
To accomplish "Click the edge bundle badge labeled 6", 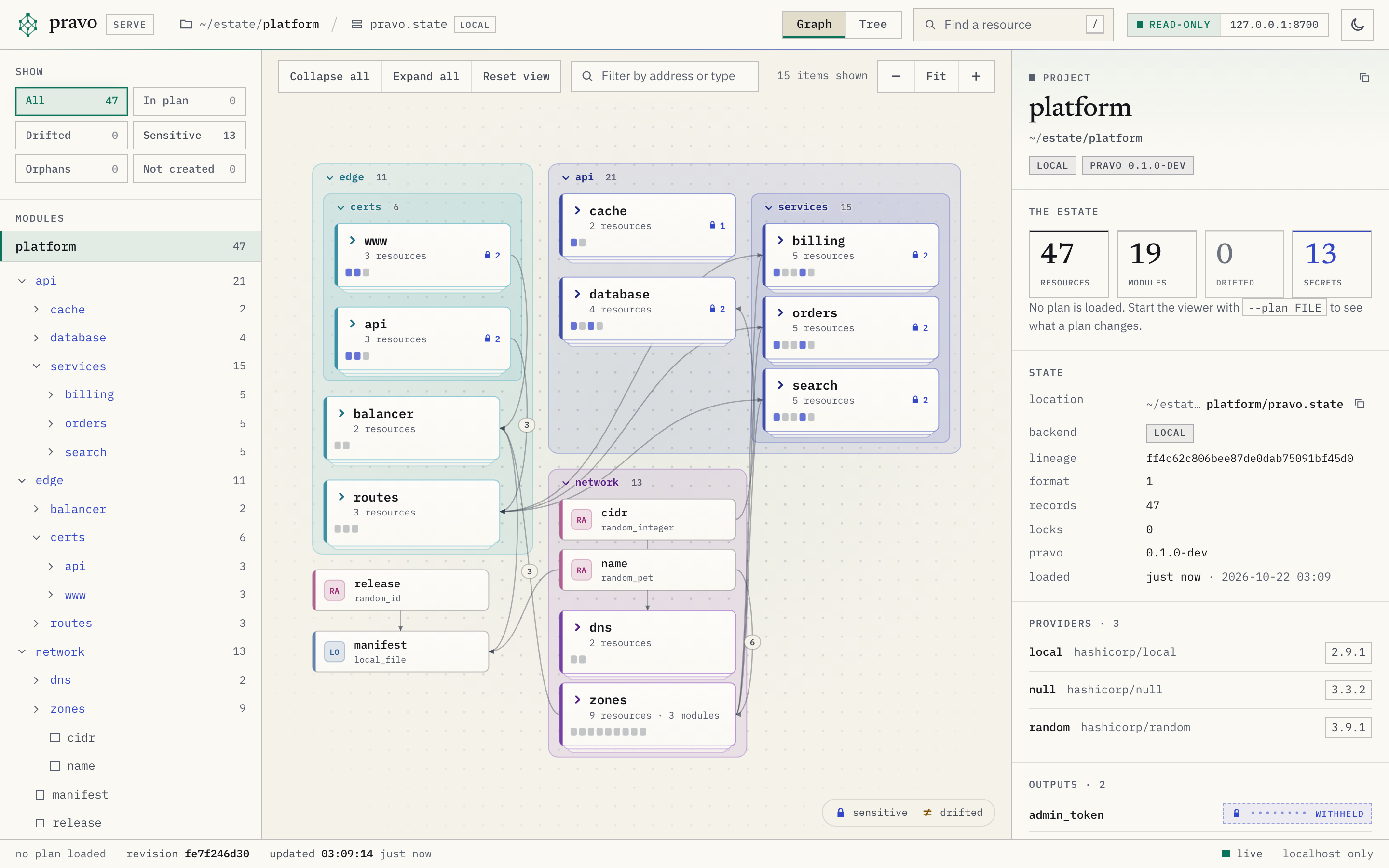I will pyautogui.click(x=752, y=642).
